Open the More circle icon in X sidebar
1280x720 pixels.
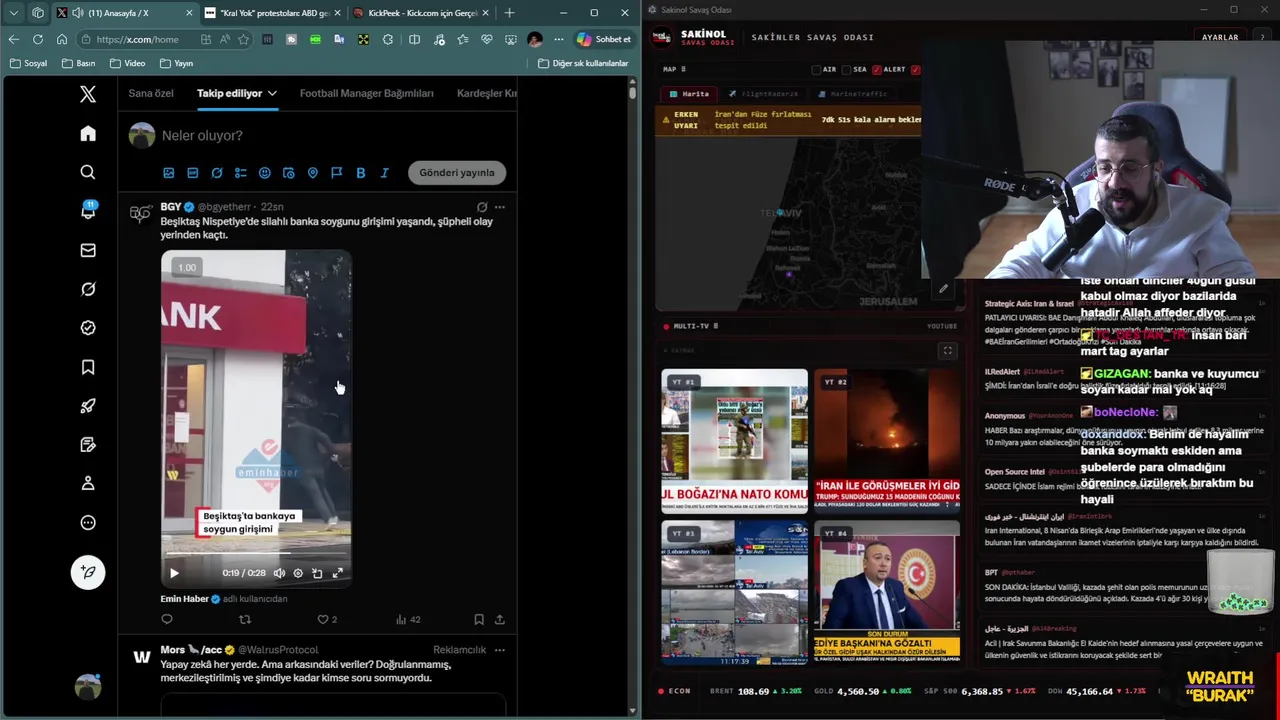(x=88, y=522)
